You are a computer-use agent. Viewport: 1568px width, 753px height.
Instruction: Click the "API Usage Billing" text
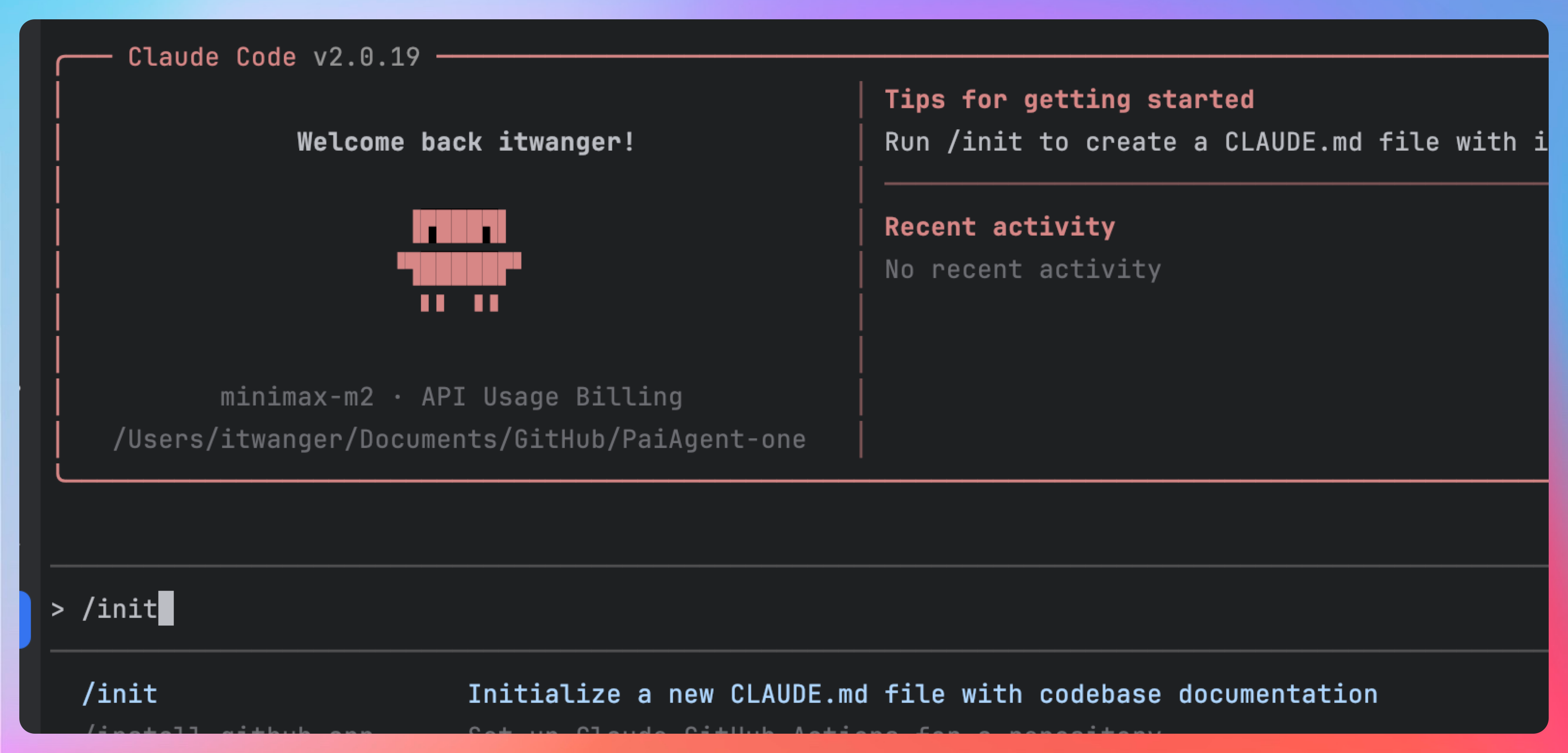[551, 397]
